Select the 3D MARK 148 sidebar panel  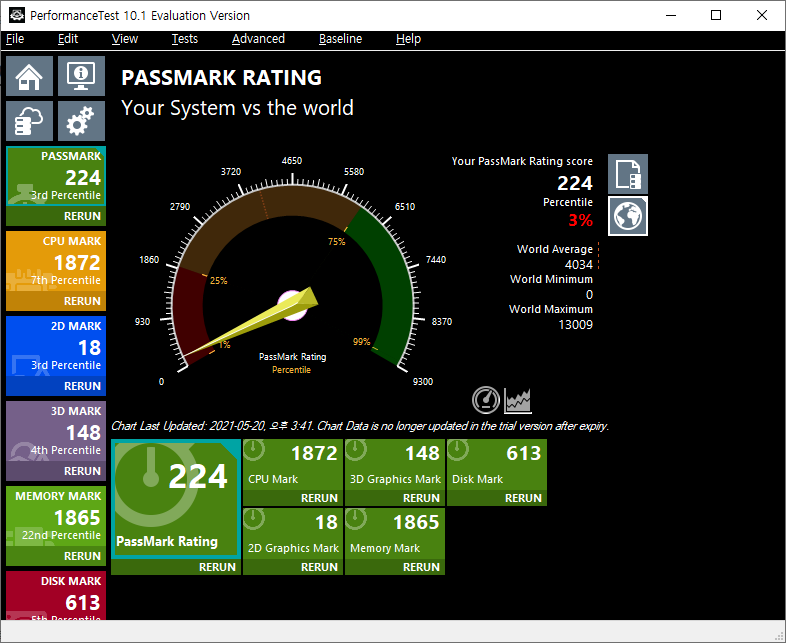pyautogui.click(x=56, y=431)
